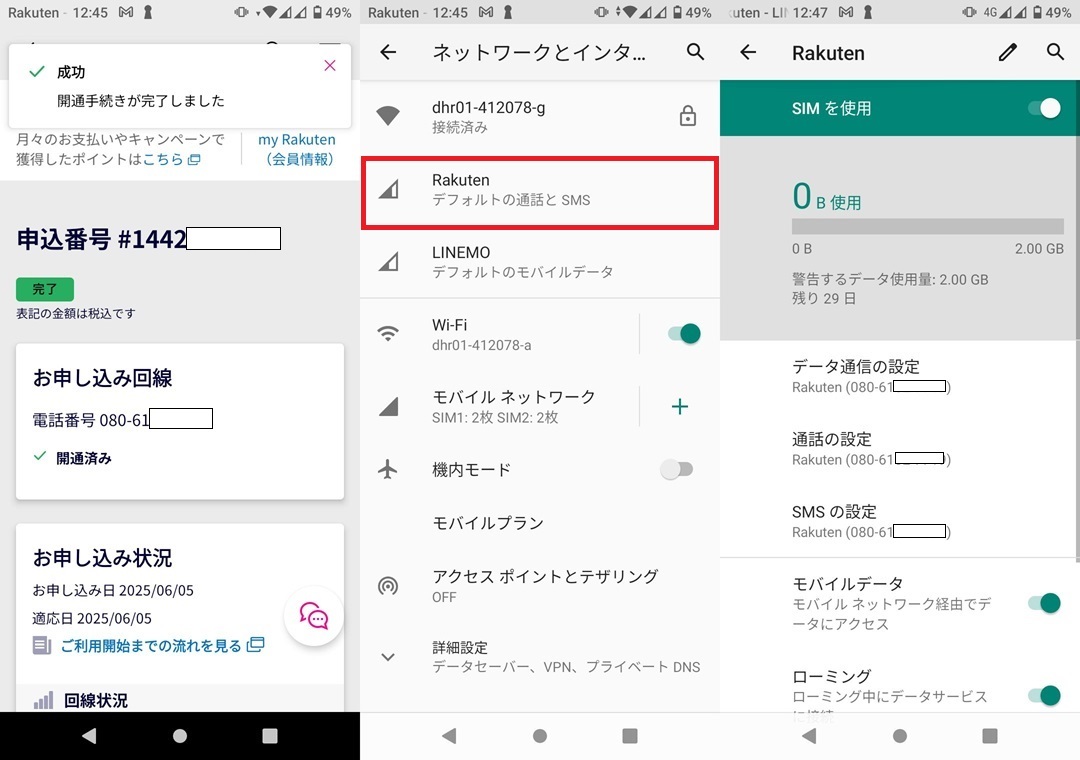Tap signal icon beside LINEMO

pyautogui.click(x=388, y=261)
